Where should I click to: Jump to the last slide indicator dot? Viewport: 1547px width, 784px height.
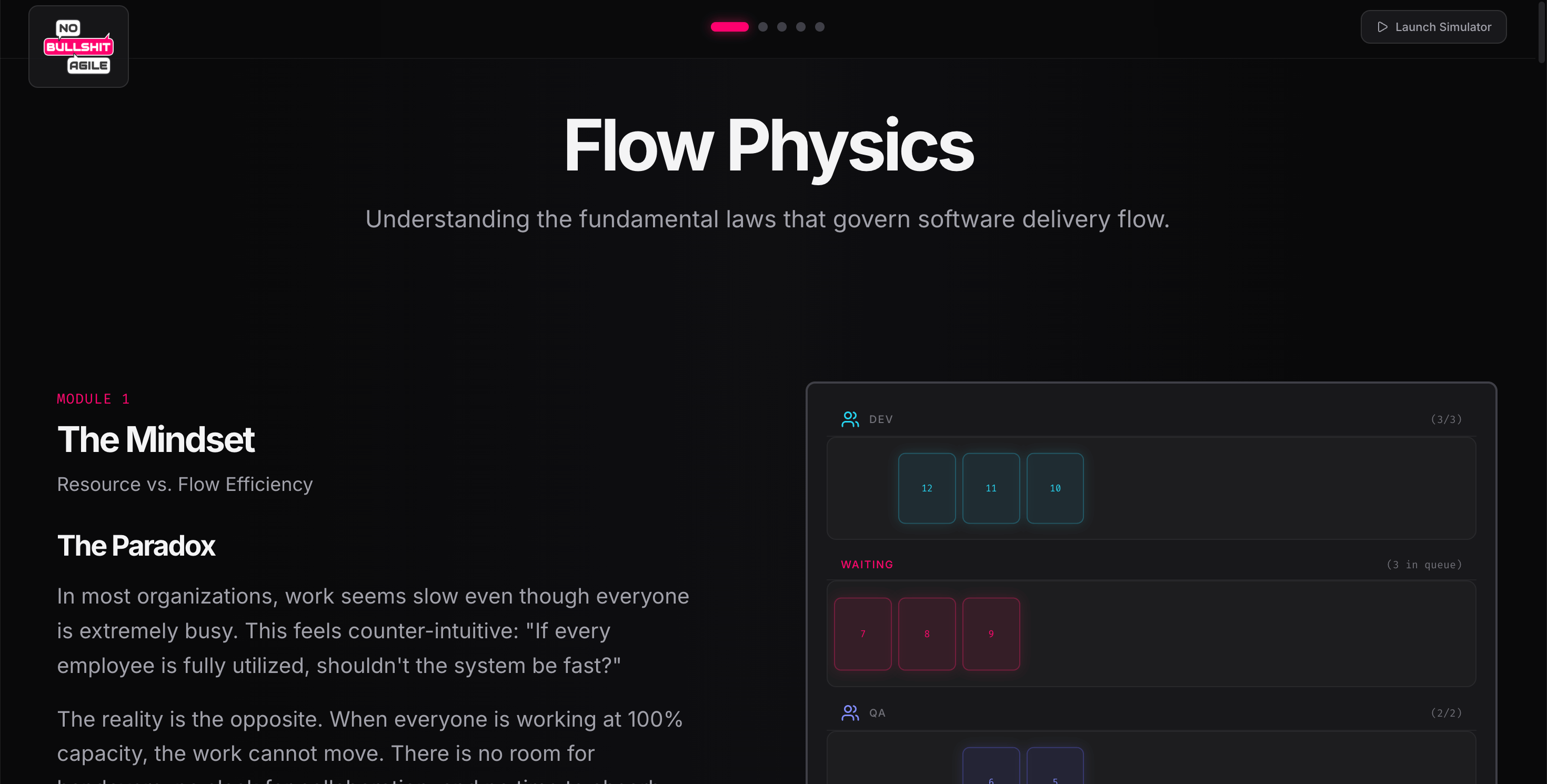tap(820, 27)
